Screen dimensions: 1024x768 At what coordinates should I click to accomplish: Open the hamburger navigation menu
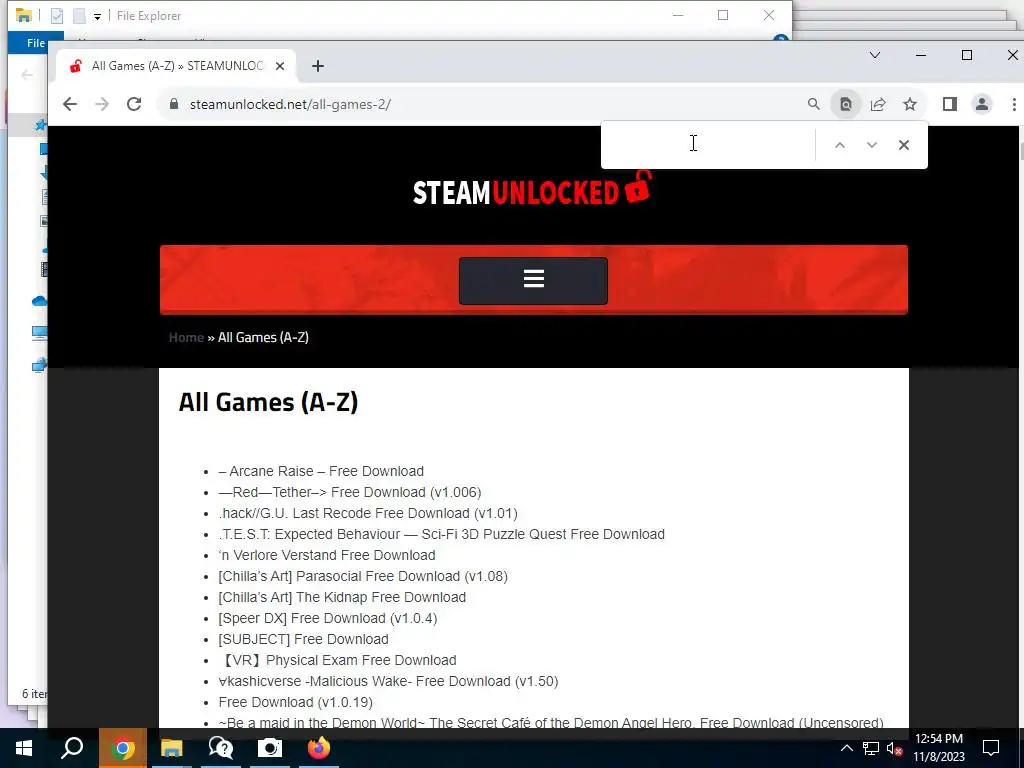coord(534,280)
